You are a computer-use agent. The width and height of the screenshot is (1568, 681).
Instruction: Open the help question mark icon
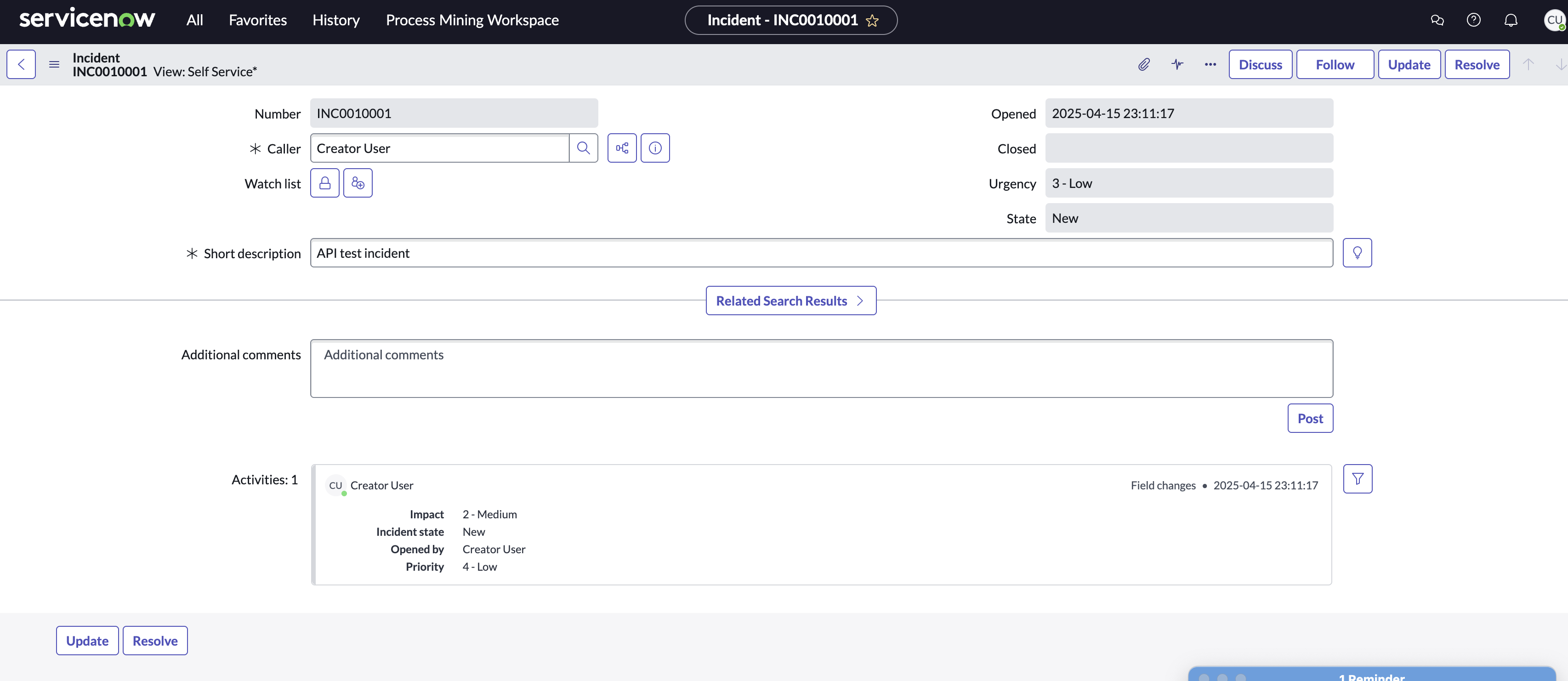point(1474,19)
